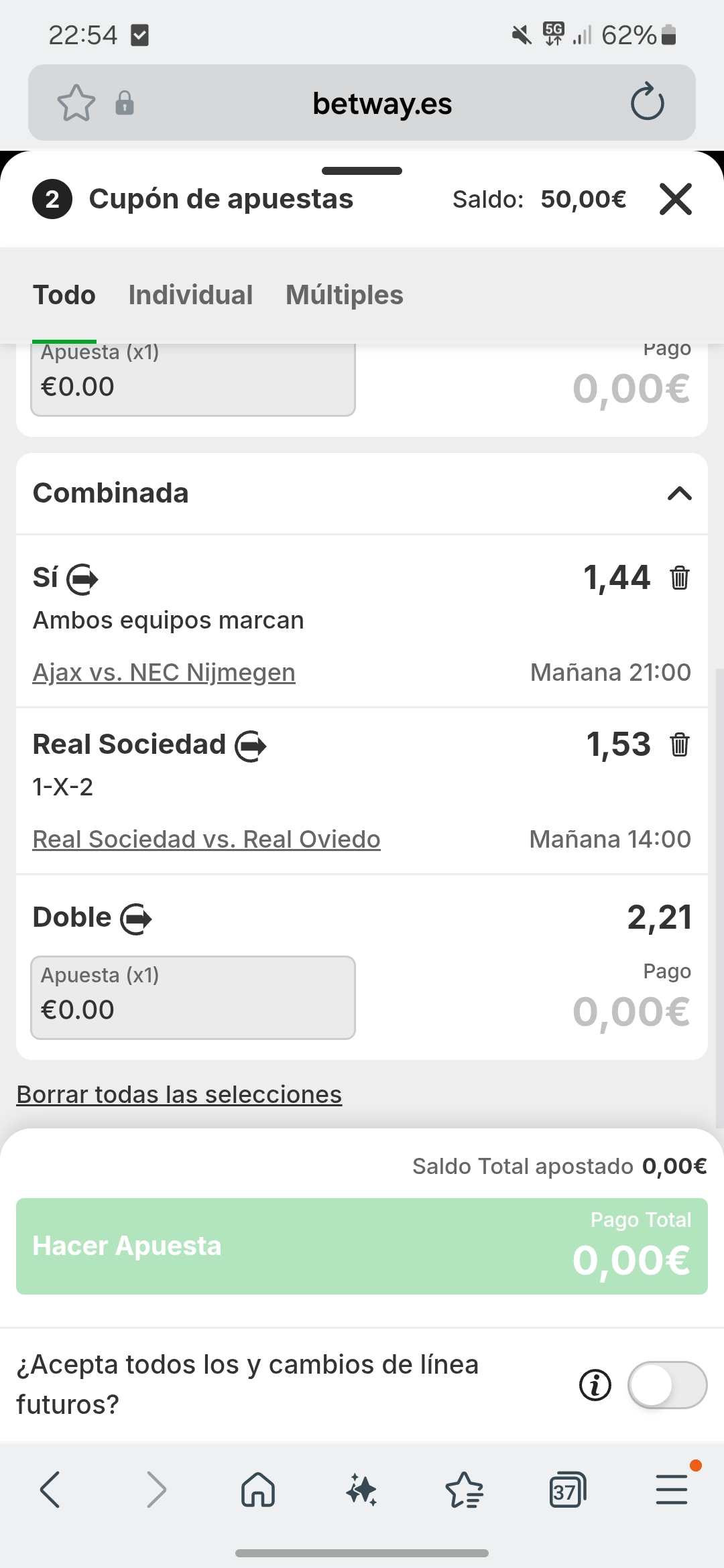724x1568 pixels.
Task: Delete the Ajax vs. NEC Nijmegen selection
Action: (x=679, y=578)
